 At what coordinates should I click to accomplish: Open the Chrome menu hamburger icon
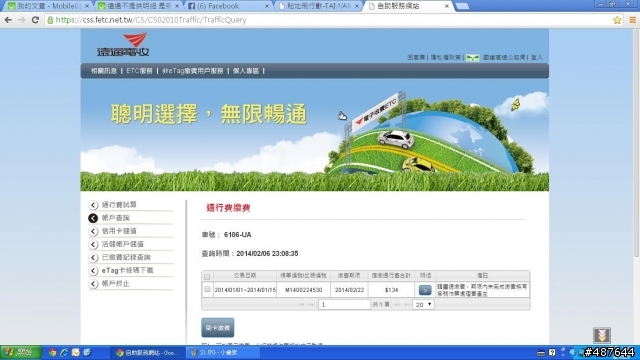[632, 20]
